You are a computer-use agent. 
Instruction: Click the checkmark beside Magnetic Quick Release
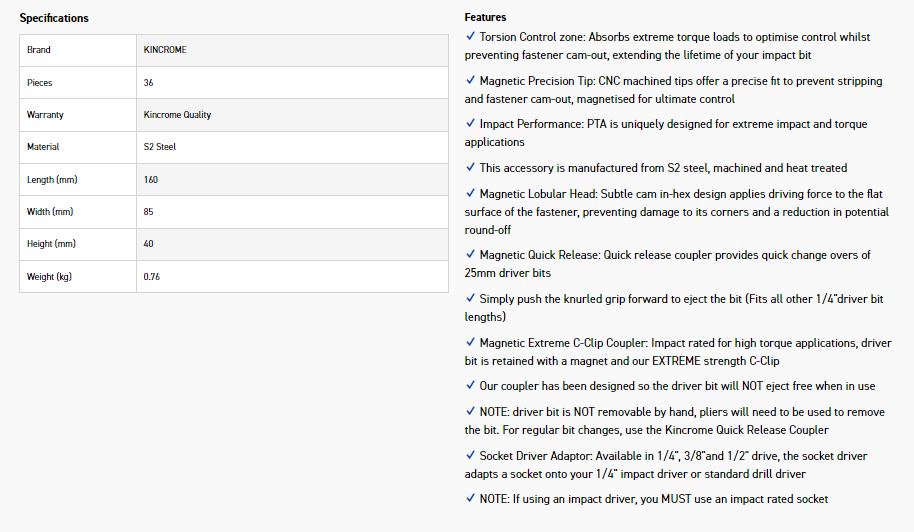click(x=470, y=255)
